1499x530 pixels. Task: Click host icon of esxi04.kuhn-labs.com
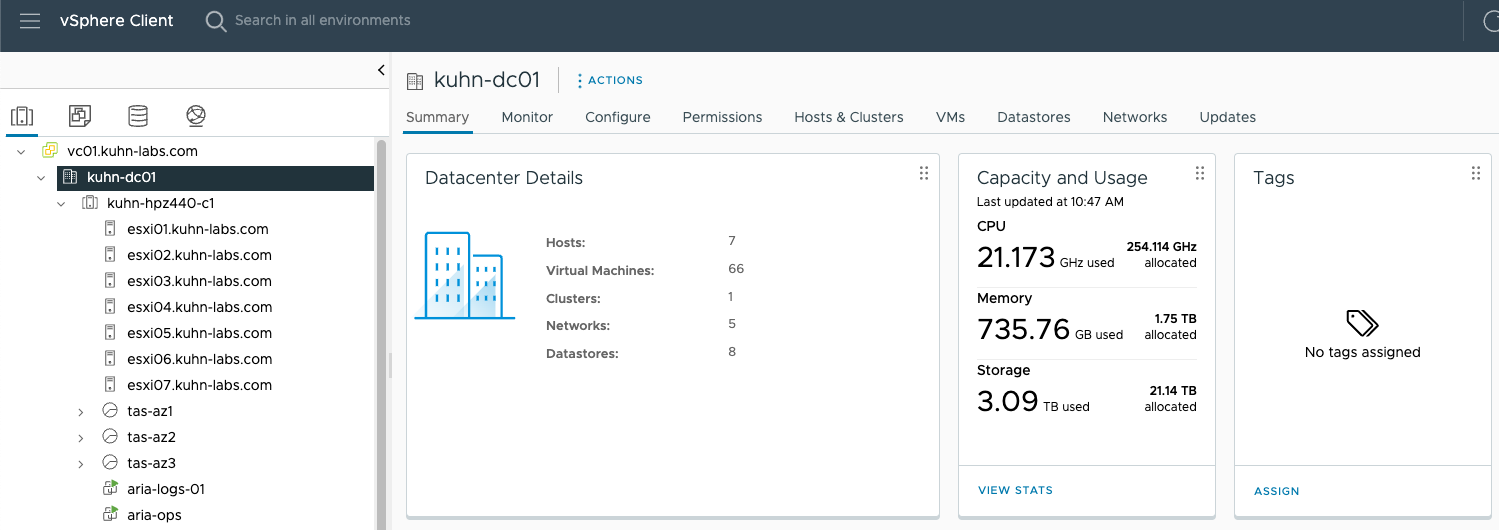110,307
